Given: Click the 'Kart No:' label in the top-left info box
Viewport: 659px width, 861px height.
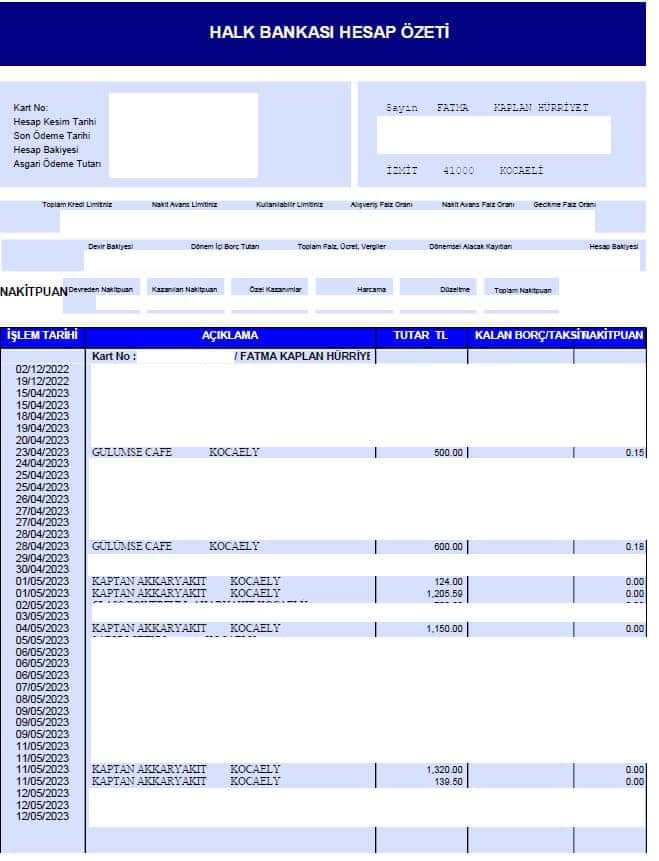Looking at the screenshot, I should 31,108.
